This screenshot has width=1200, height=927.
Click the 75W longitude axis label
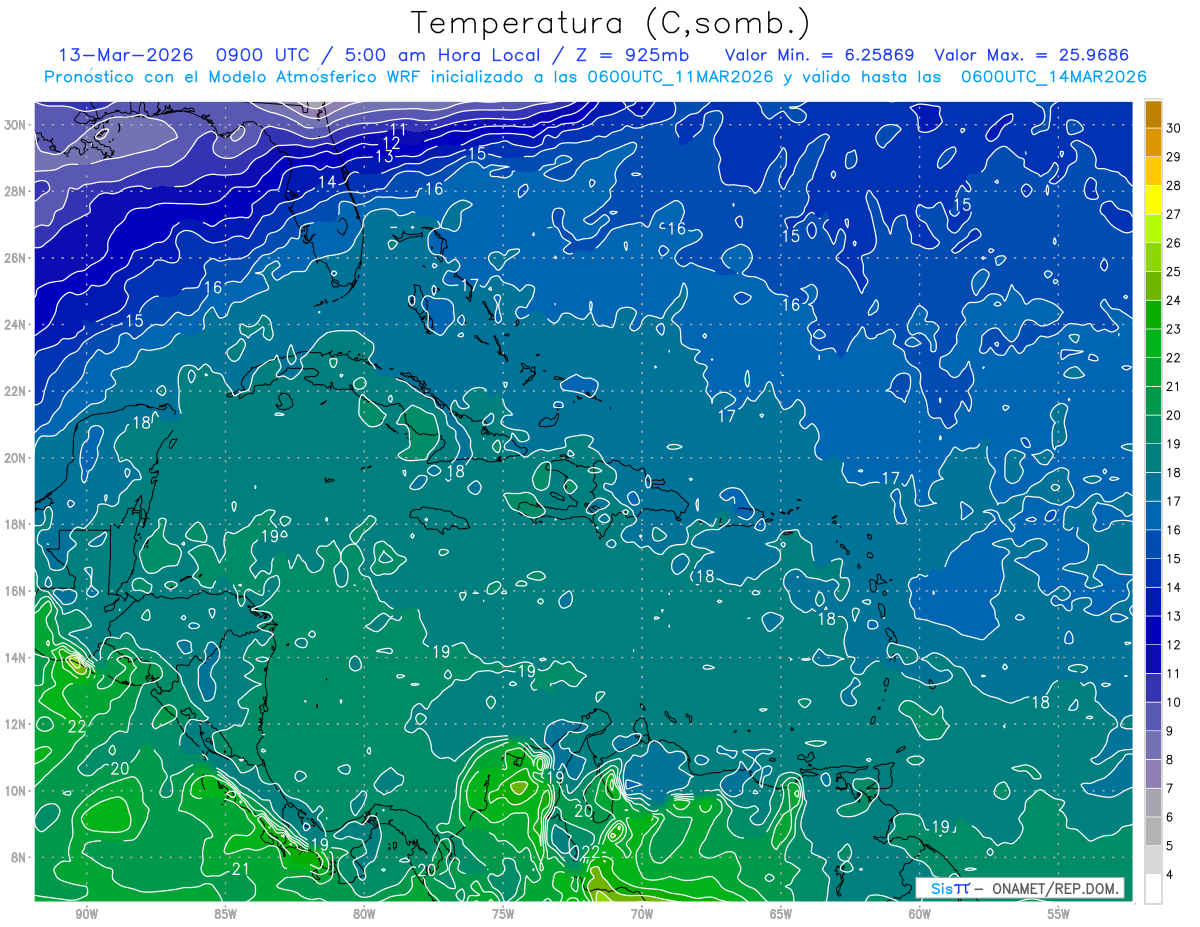point(503,914)
